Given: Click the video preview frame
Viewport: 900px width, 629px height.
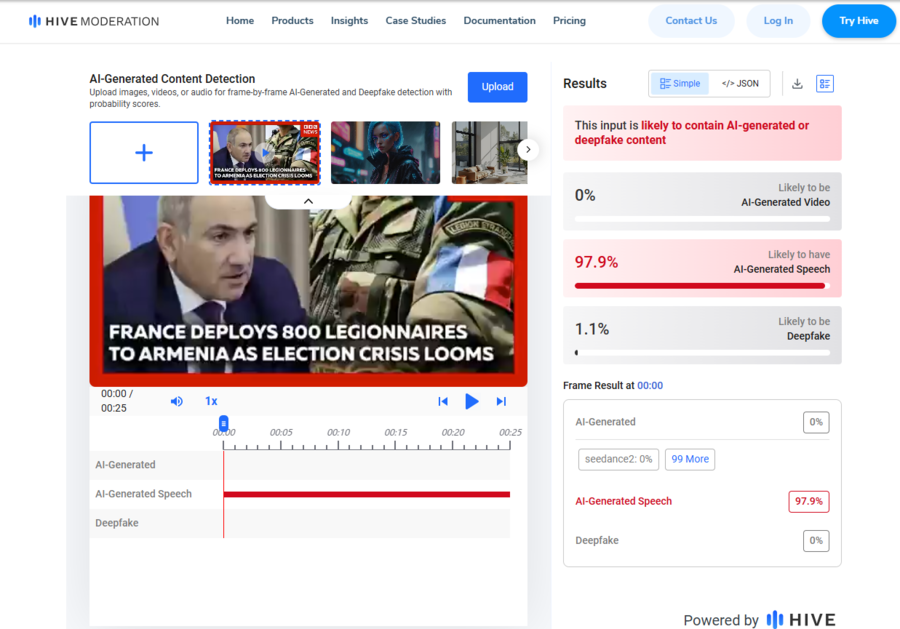Looking at the screenshot, I should click(x=308, y=290).
